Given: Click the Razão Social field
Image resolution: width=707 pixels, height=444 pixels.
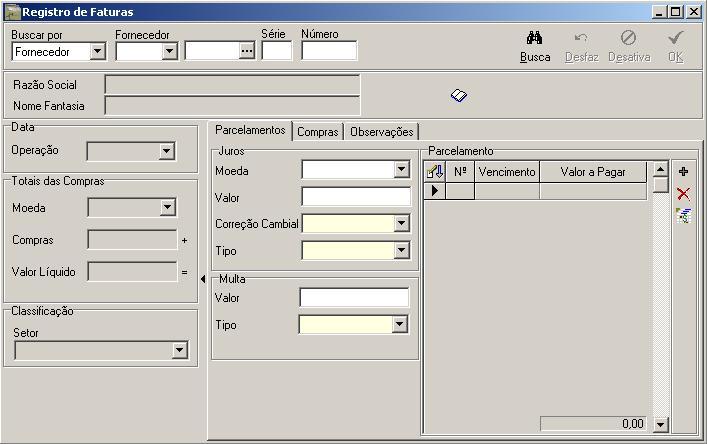Looking at the screenshot, I should tap(232, 85).
